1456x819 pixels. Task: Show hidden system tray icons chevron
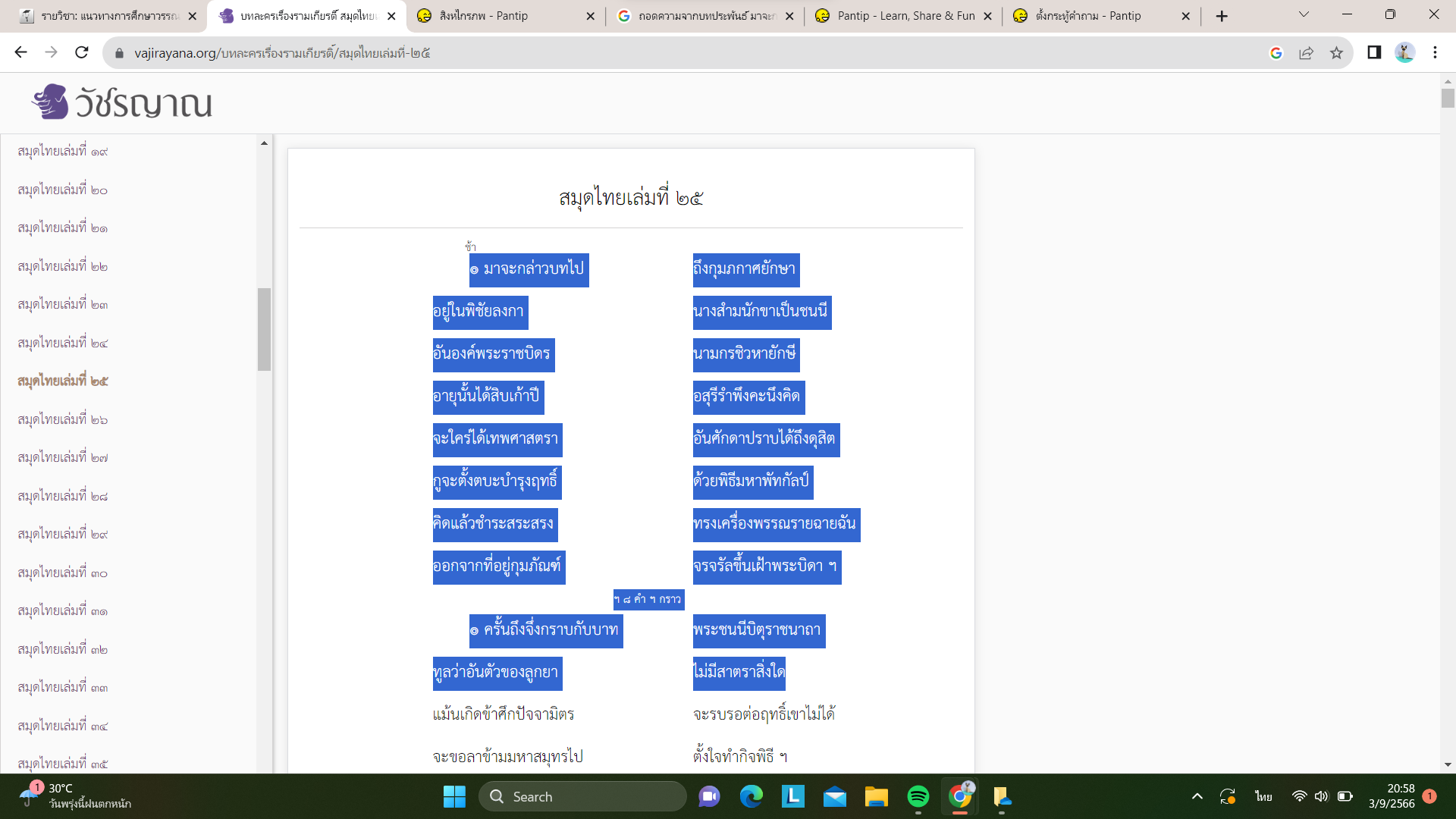click(x=1197, y=796)
